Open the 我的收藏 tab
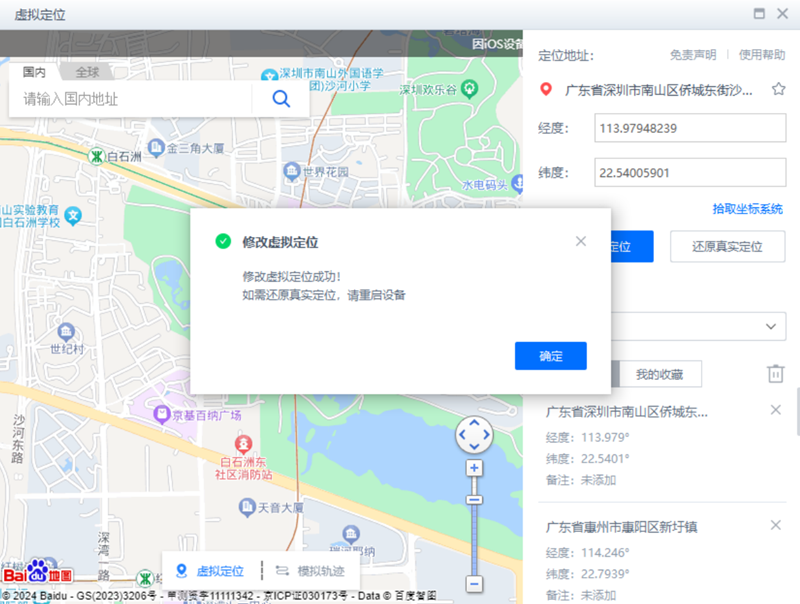 pos(659,373)
